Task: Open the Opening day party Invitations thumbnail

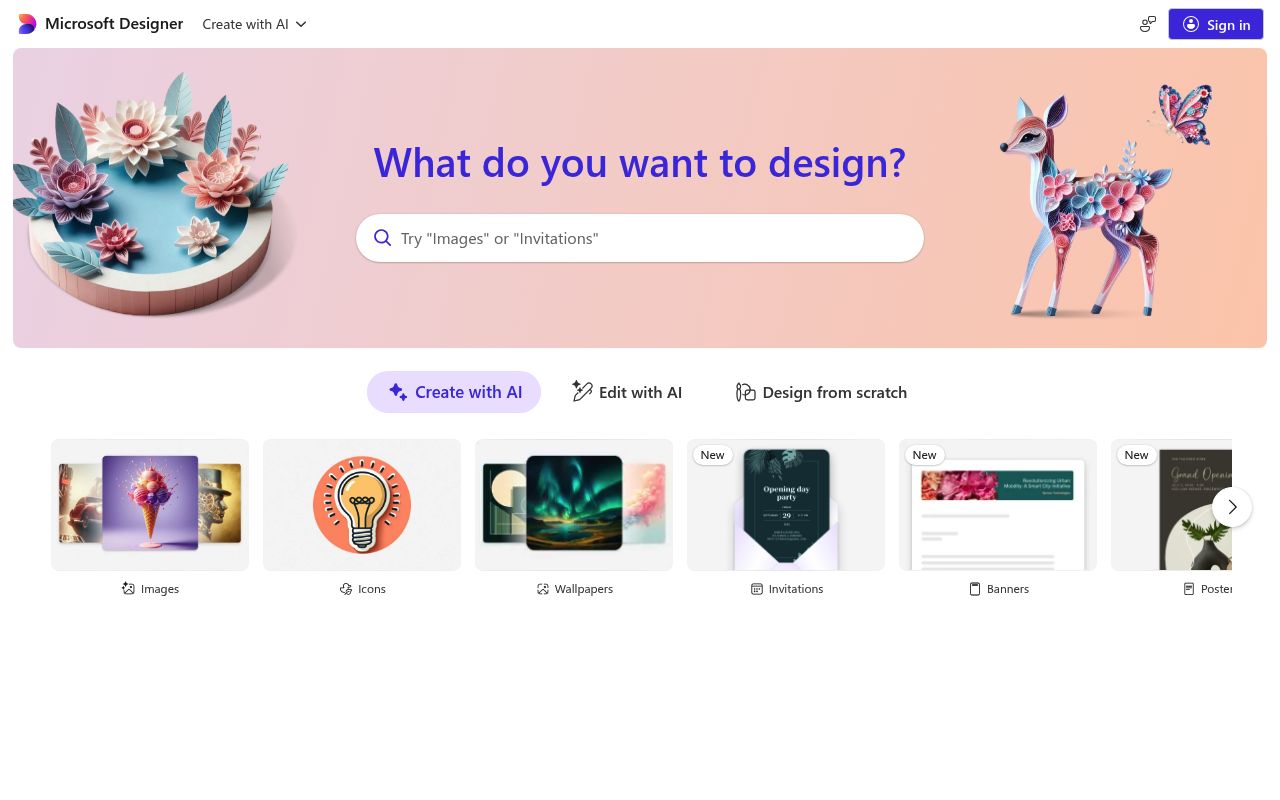Action: 786,505
